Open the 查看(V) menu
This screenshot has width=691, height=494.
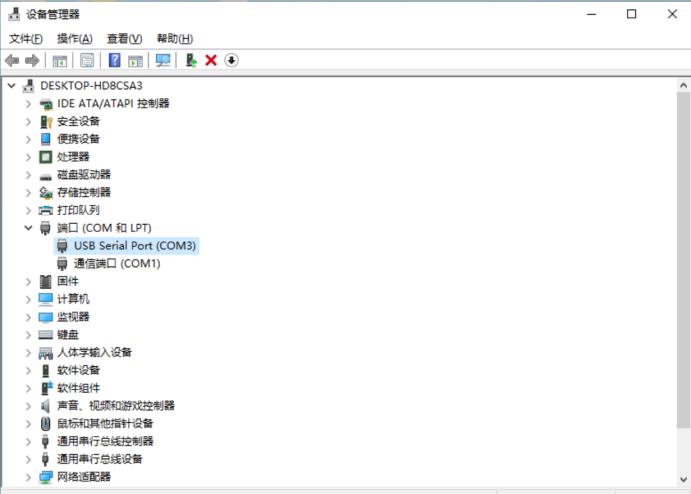click(125, 39)
